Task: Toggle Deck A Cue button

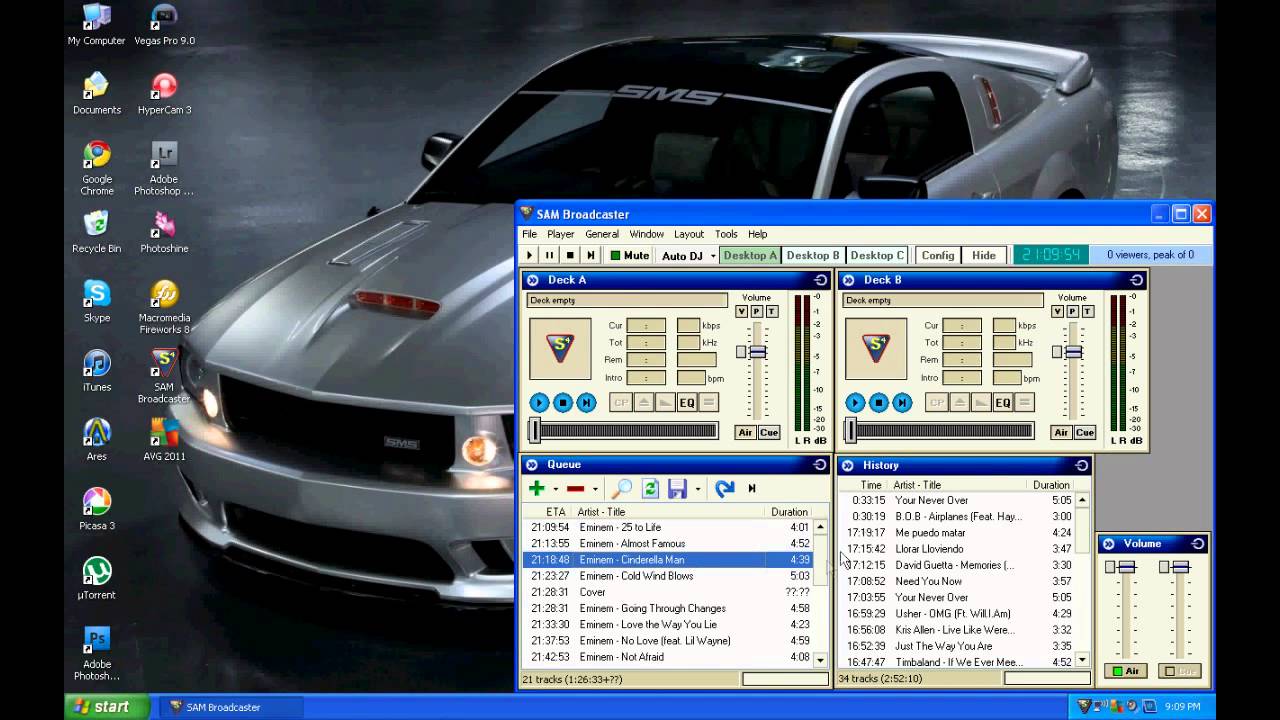Action: pos(769,433)
